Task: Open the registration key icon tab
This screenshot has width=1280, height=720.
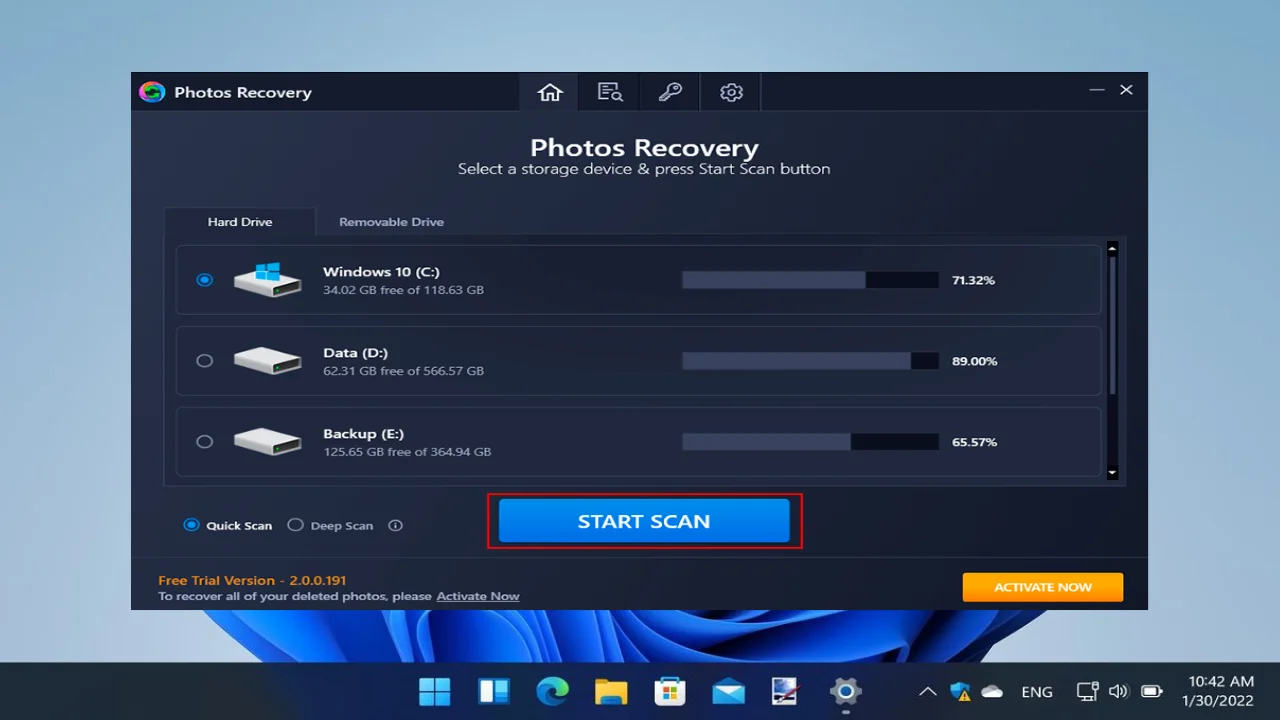Action: point(670,92)
